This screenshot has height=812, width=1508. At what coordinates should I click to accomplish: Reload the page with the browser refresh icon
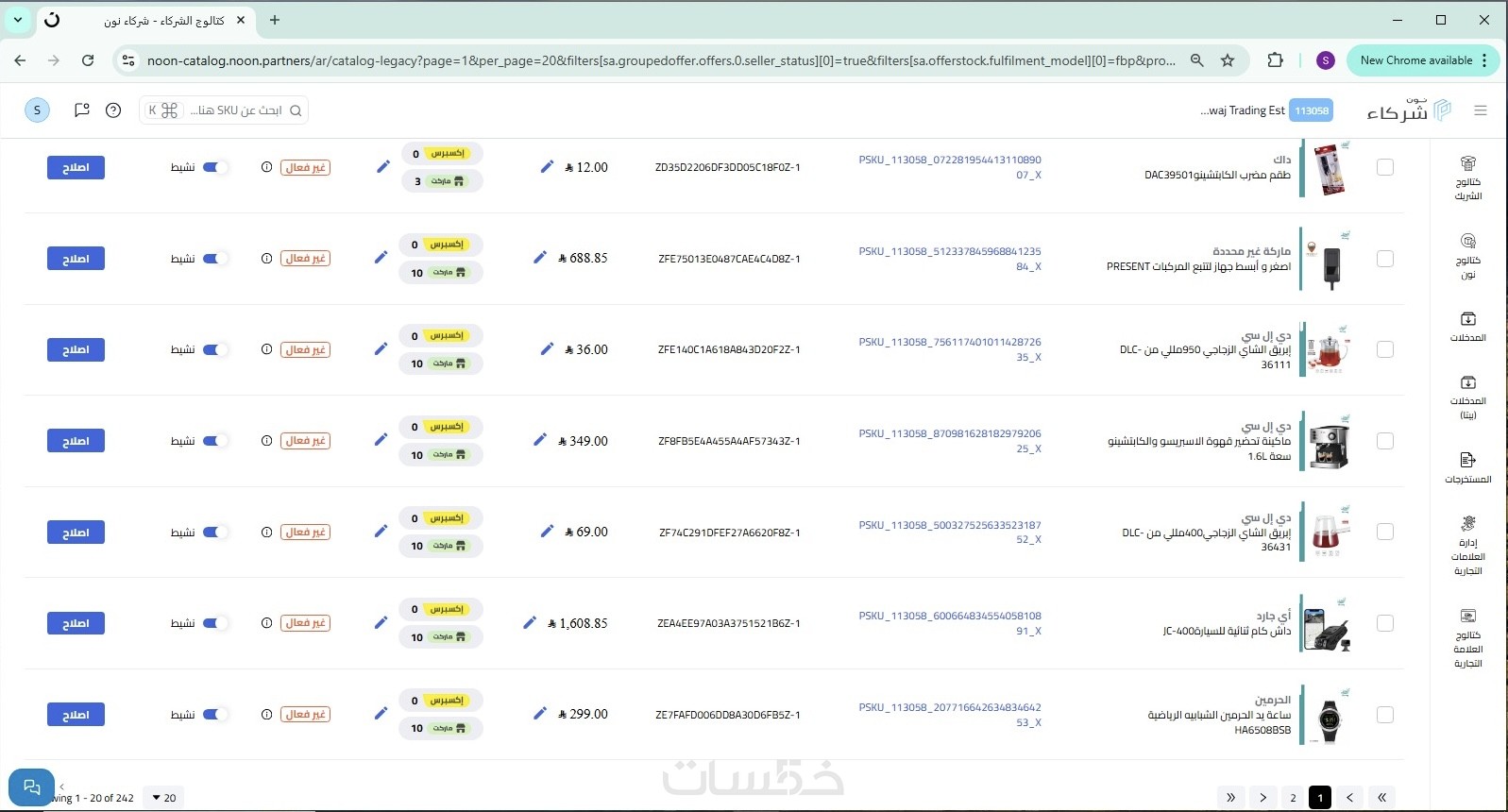pyautogui.click(x=88, y=60)
